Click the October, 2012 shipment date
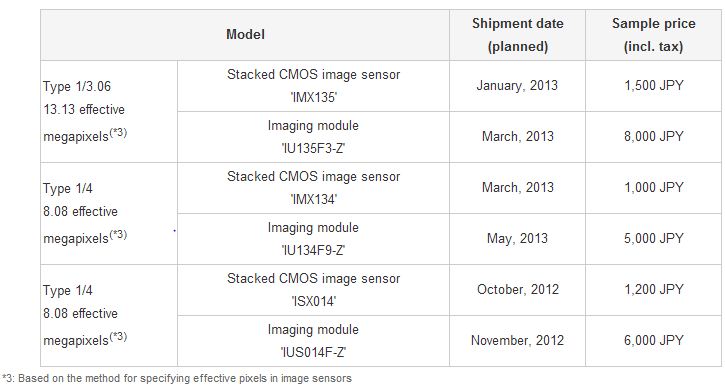Screen dimensions: 725x388 click(517, 289)
